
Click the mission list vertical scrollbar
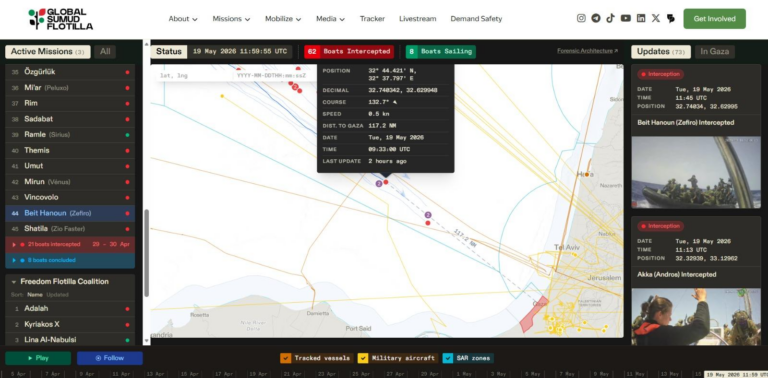click(x=146, y=253)
